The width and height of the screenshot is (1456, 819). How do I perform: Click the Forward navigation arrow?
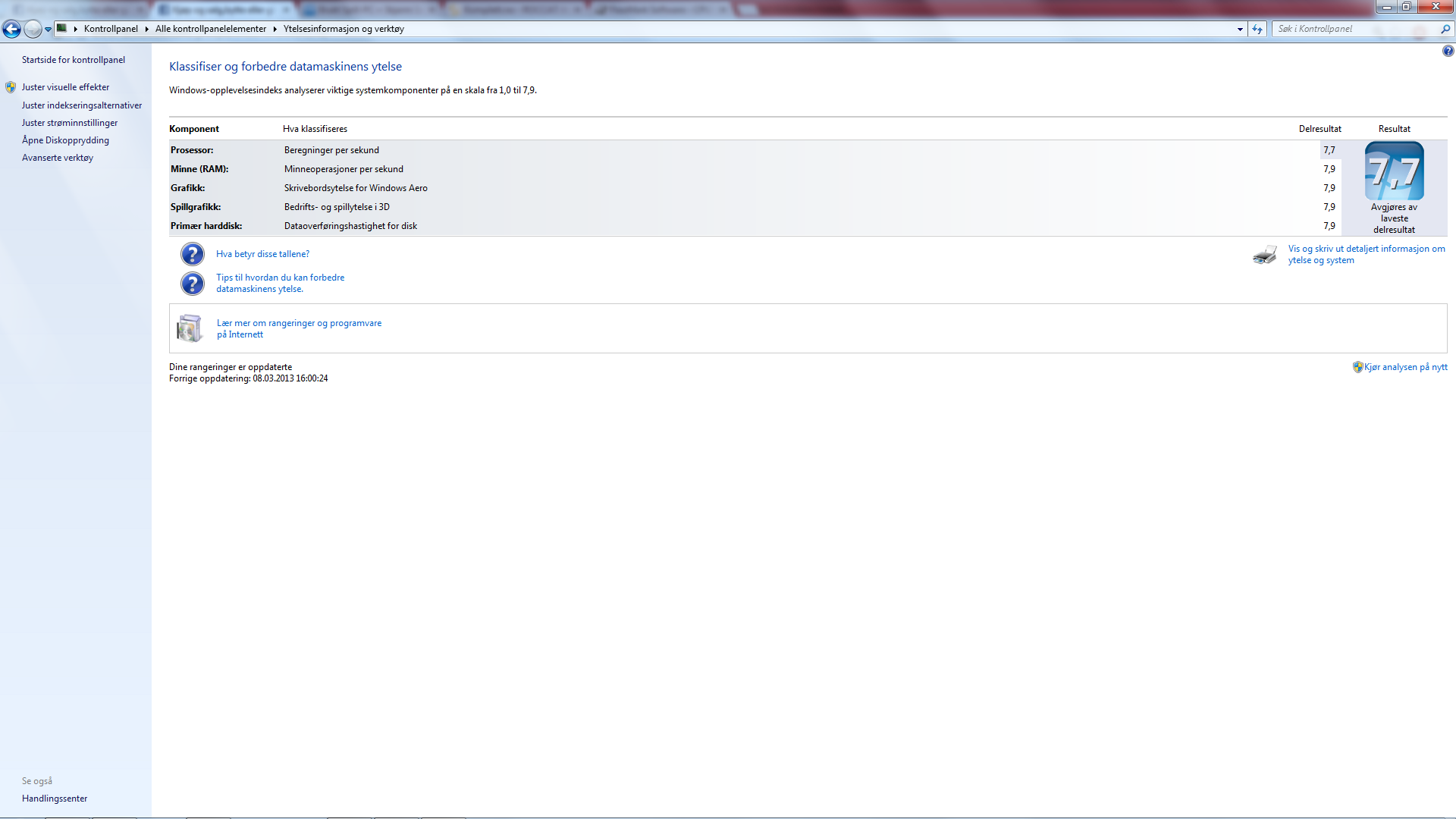pyautogui.click(x=33, y=29)
